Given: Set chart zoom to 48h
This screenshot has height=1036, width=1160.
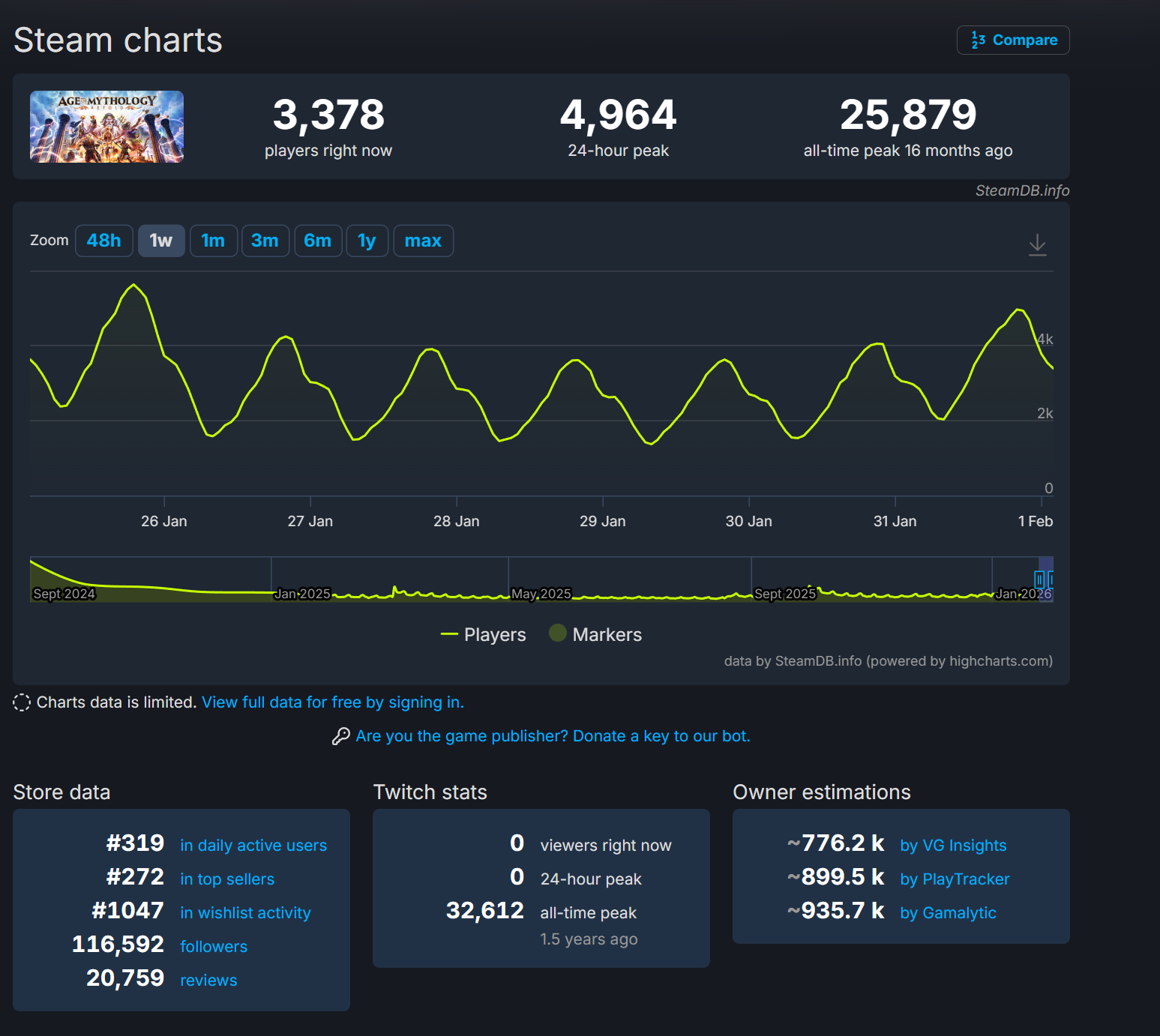Looking at the screenshot, I should pos(103,241).
